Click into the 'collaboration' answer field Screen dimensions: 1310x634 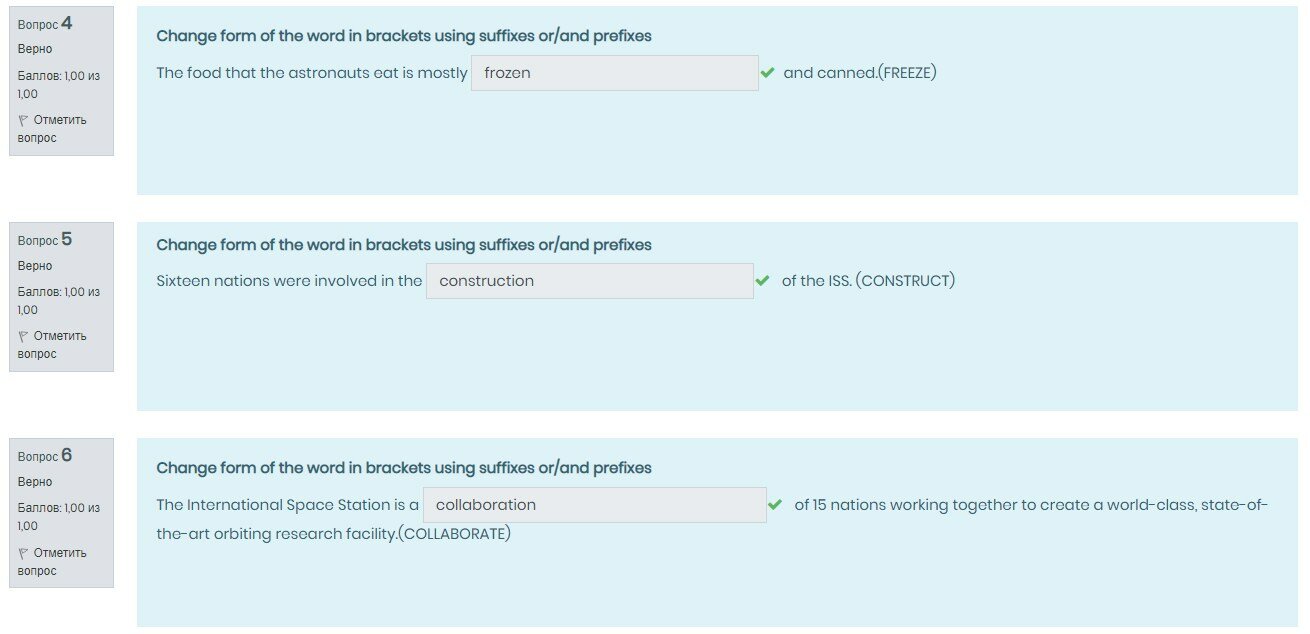point(594,505)
